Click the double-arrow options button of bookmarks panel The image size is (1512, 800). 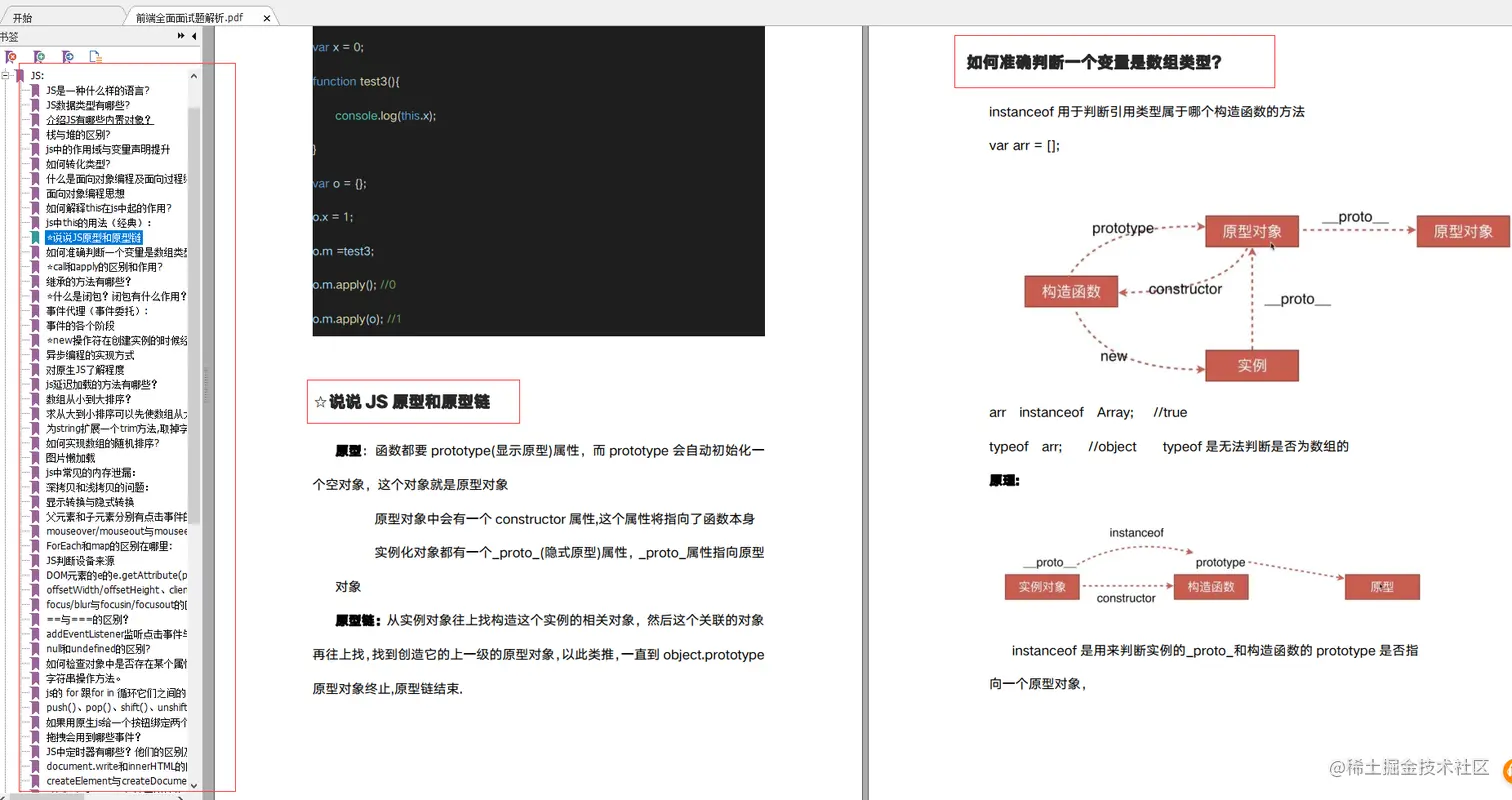[x=181, y=36]
